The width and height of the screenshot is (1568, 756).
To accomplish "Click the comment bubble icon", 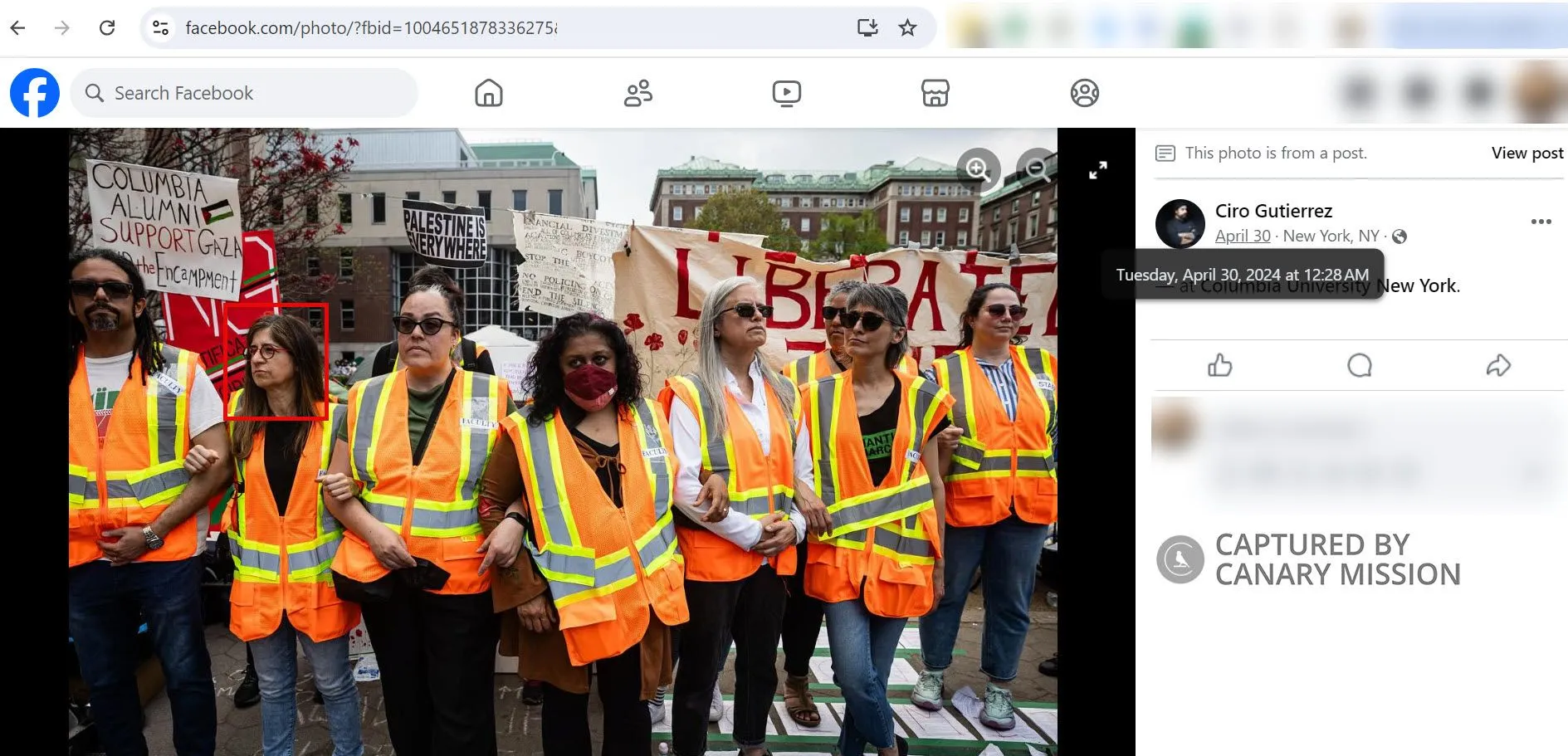I will coord(1359,365).
